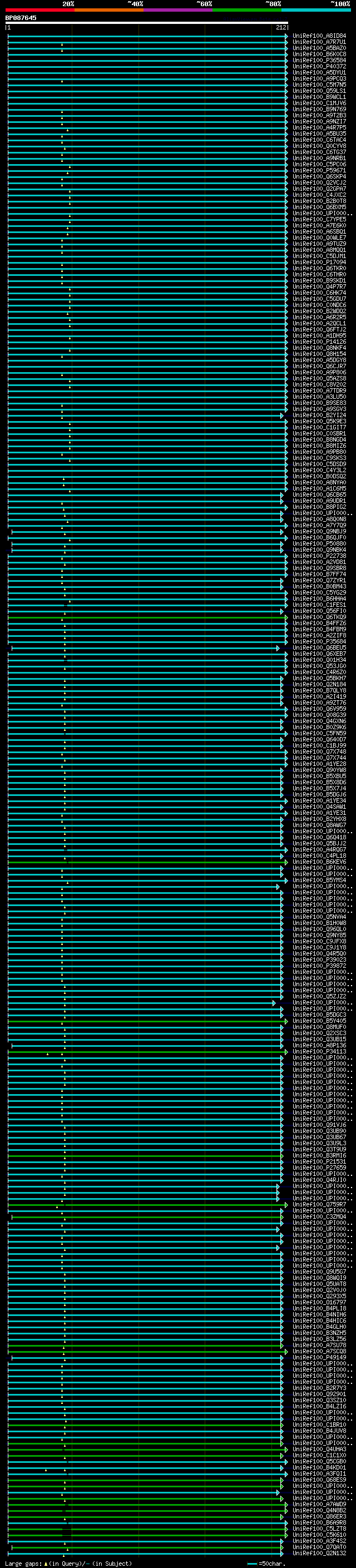Select hit UniRef100_P36584
Screen dimensions: 356x1568
[319, 60]
